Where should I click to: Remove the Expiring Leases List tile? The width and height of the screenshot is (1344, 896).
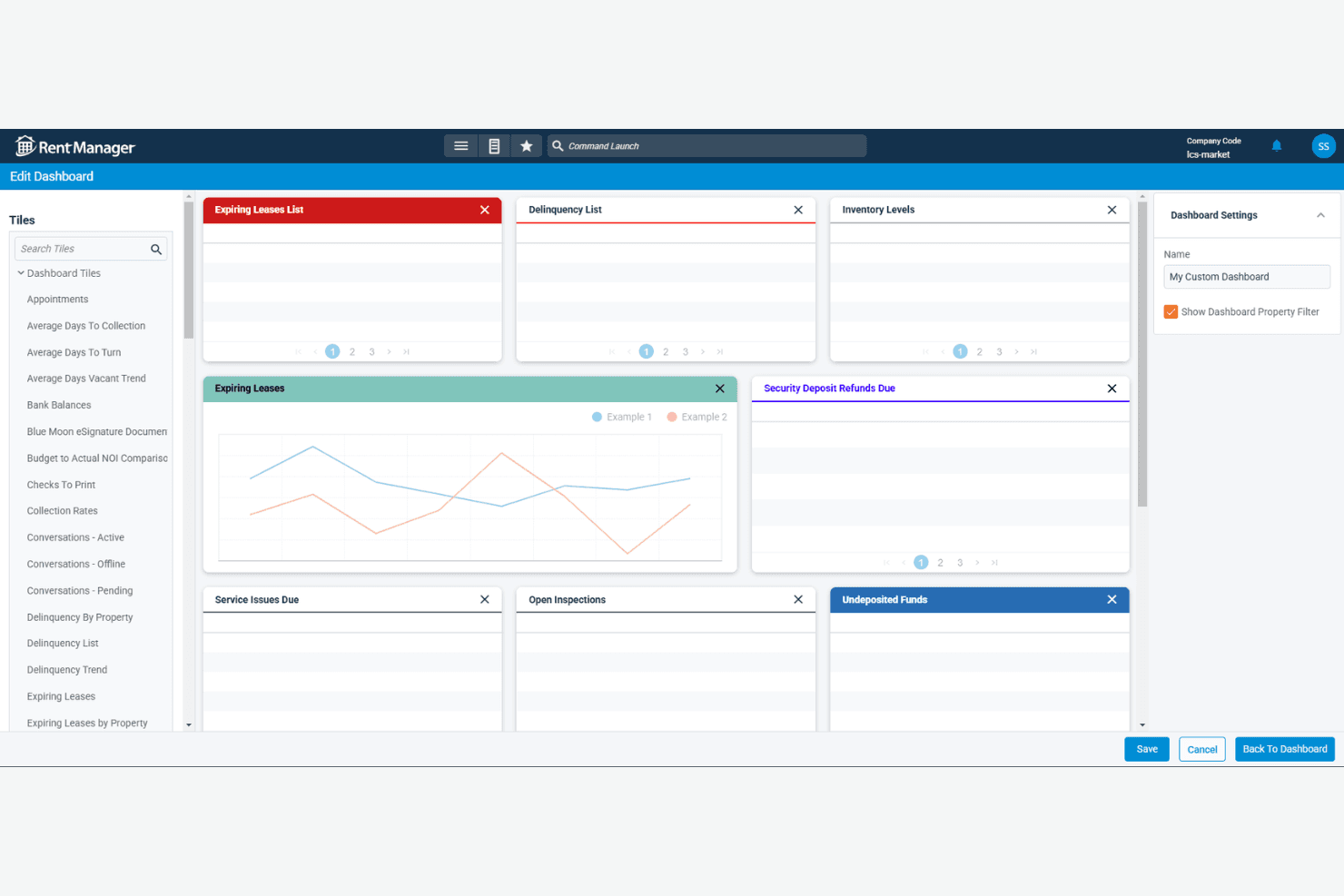coord(485,210)
